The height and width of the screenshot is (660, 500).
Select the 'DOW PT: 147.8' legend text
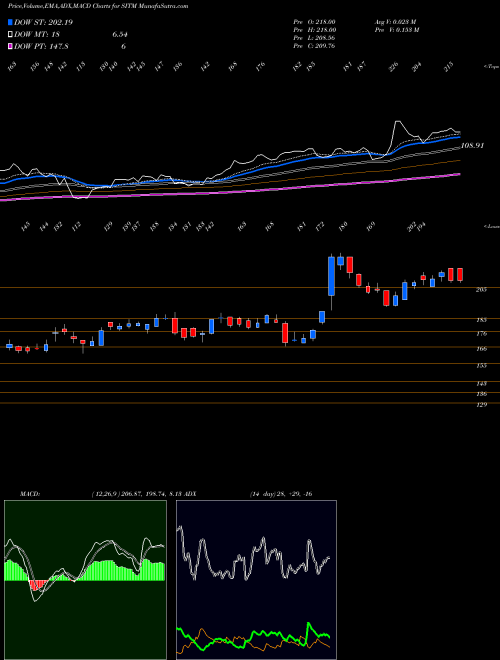click(41, 46)
